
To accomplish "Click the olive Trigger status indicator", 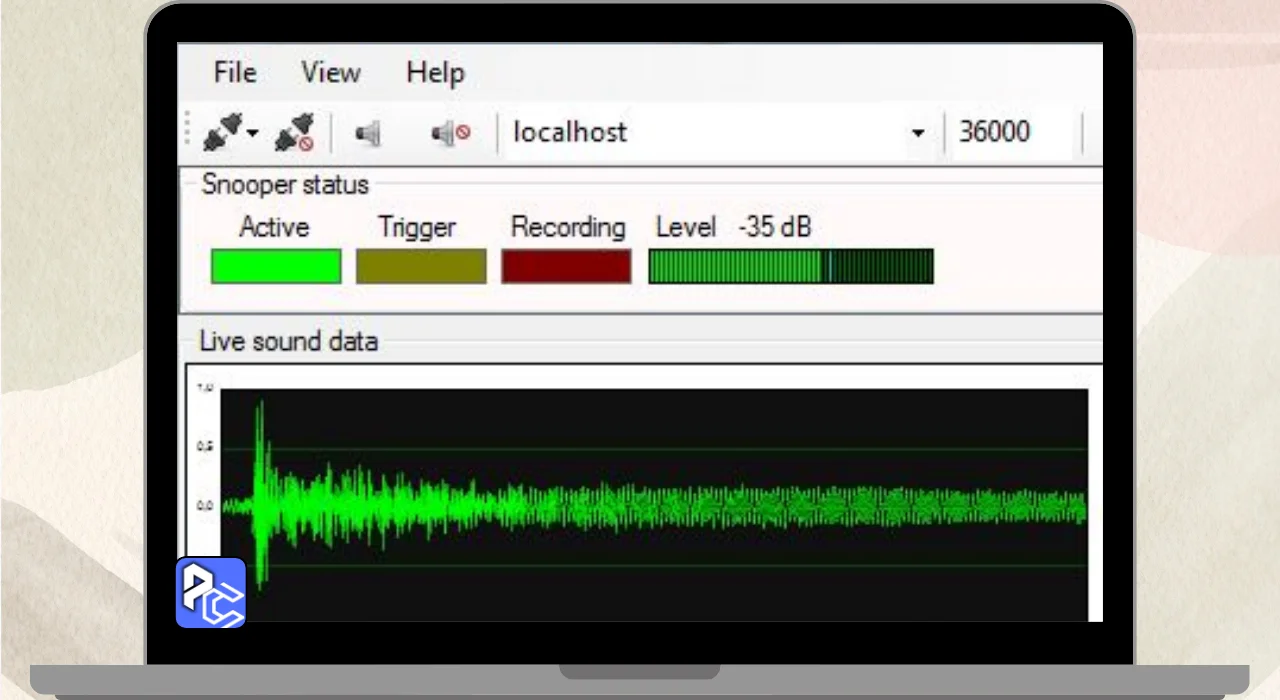I will [x=421, y=266].
